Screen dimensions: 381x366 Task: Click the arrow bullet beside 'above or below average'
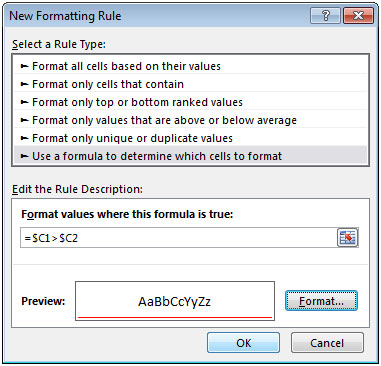[x=24, y=120]
